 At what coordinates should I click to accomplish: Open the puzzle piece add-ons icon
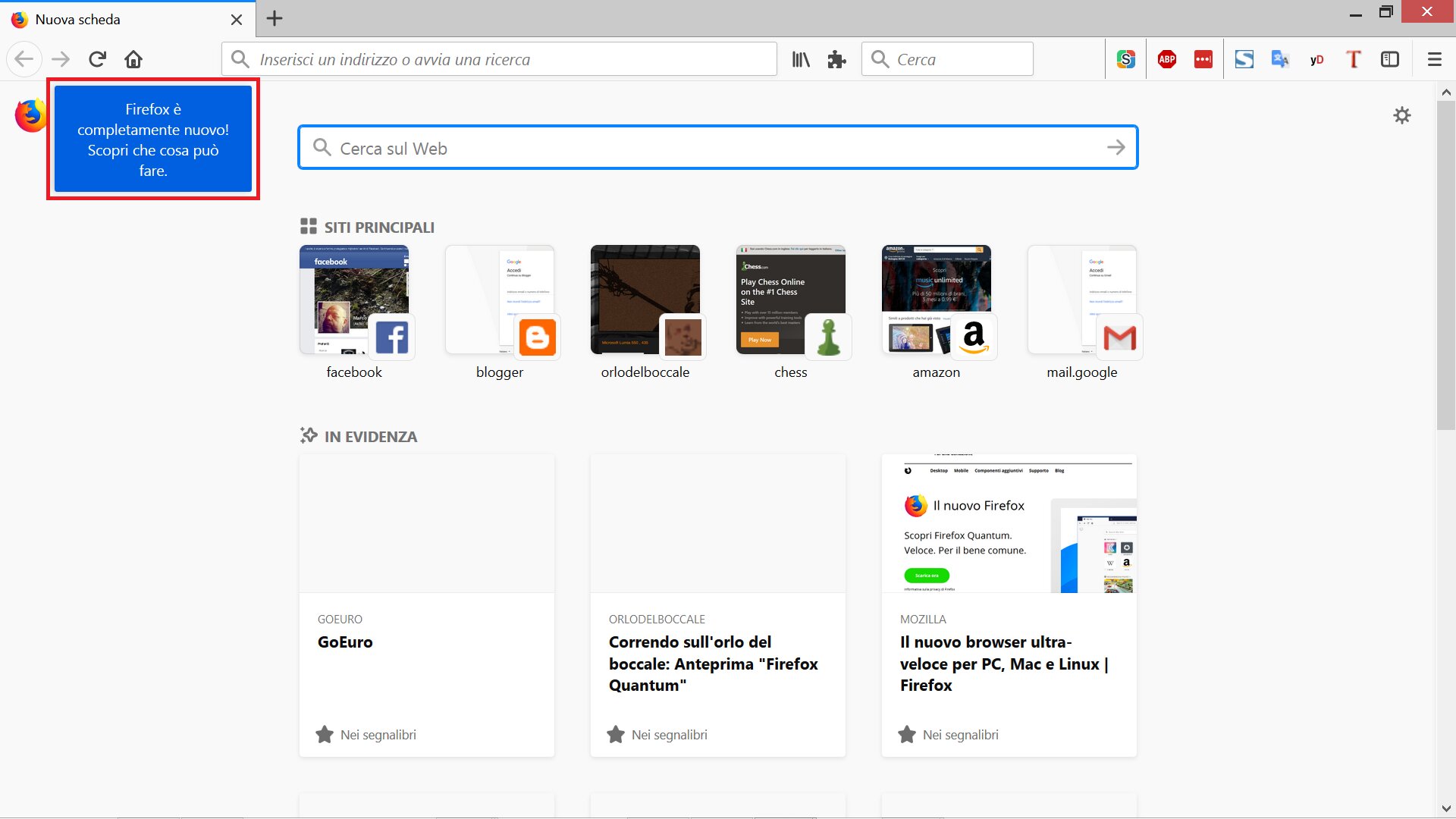pyautogui.click(x=836, y=59)
